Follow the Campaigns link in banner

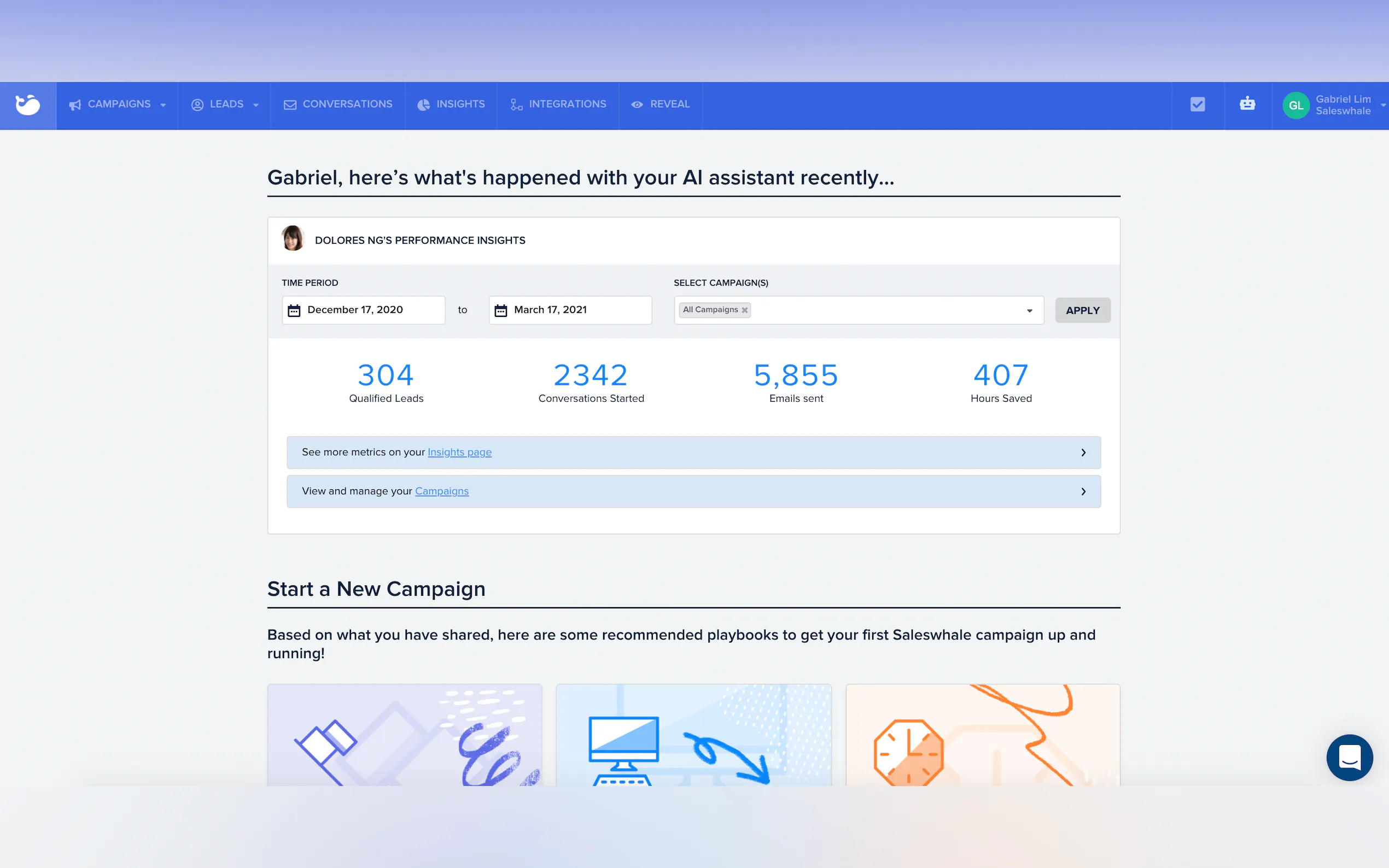(x=441, y=491)
